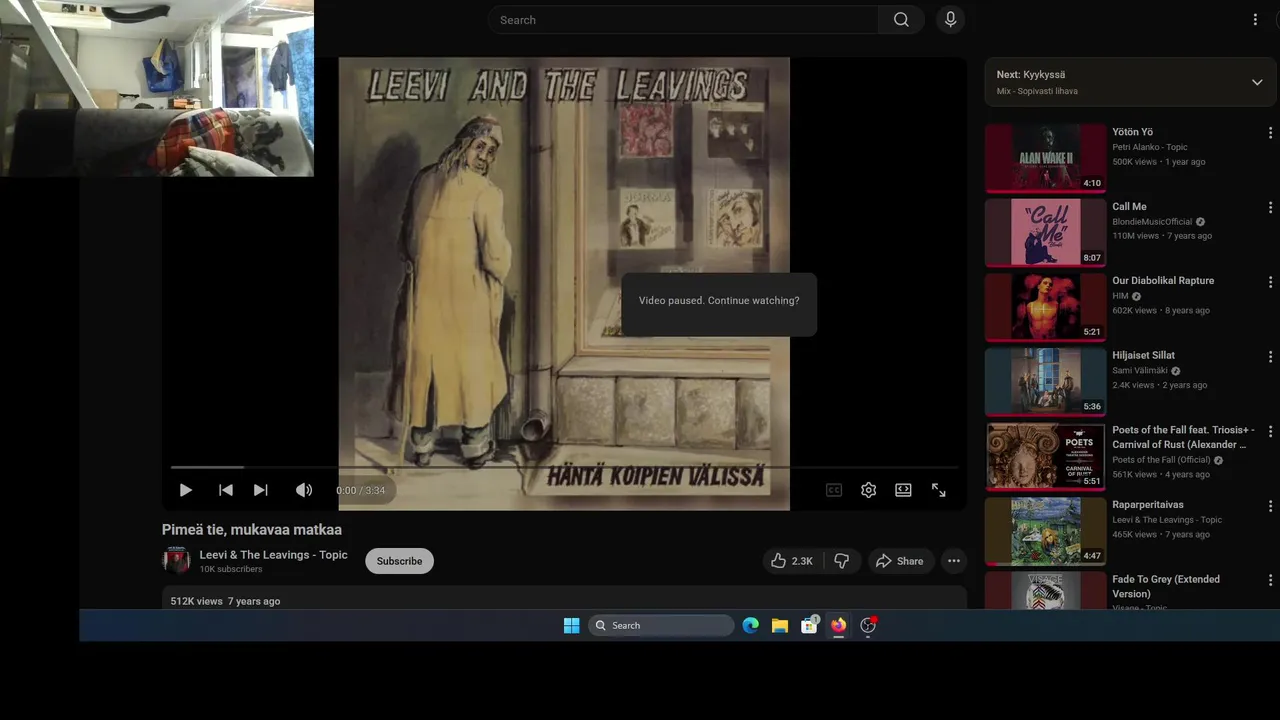Play the paused video
This screenshot has width=1280, height=720.
click(x=185, y=490)
